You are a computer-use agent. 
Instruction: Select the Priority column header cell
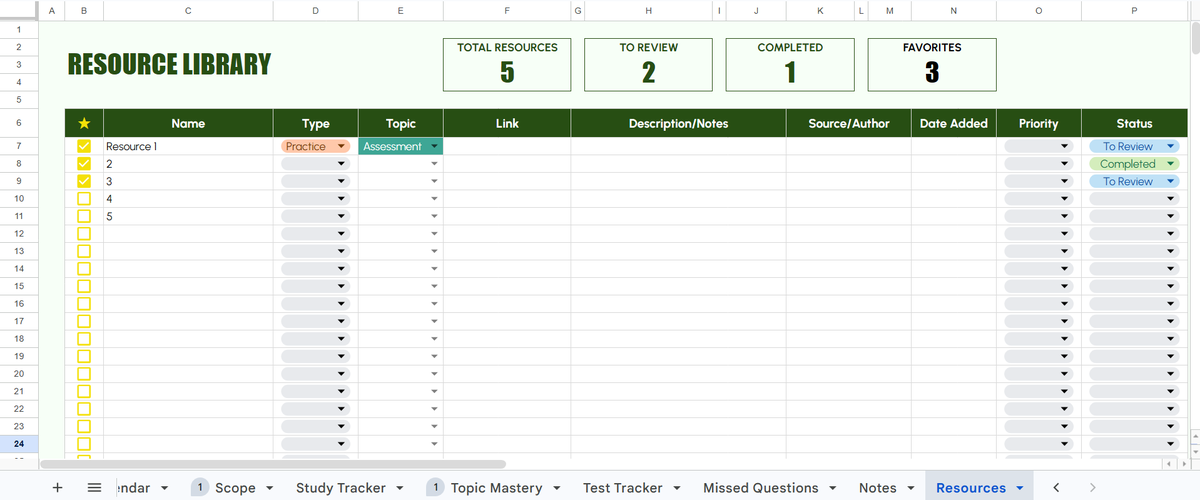[x=1038, y=123]
